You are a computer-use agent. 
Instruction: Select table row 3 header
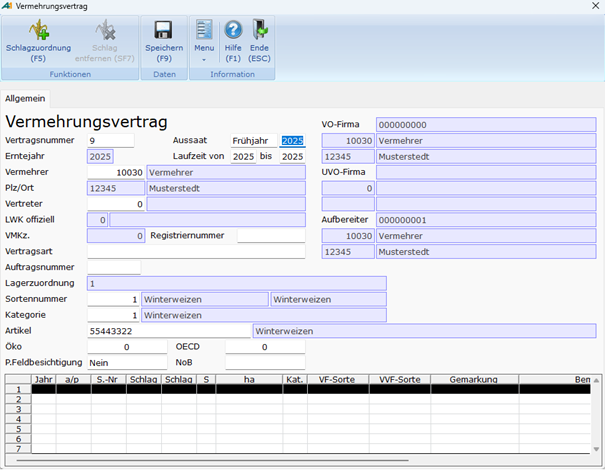click(18, 409)
